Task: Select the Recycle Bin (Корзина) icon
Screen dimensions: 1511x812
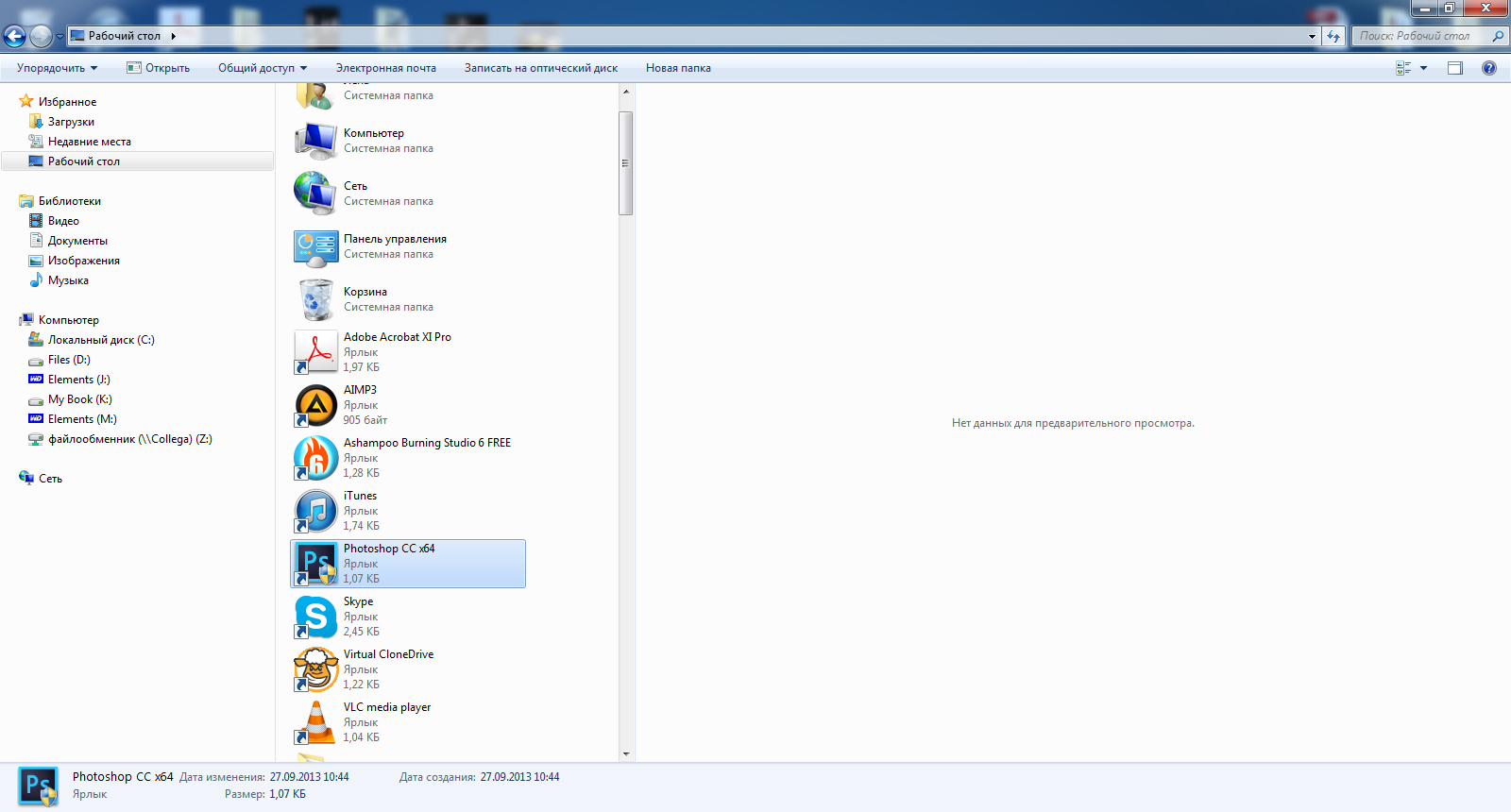Action: pos(316,299)
